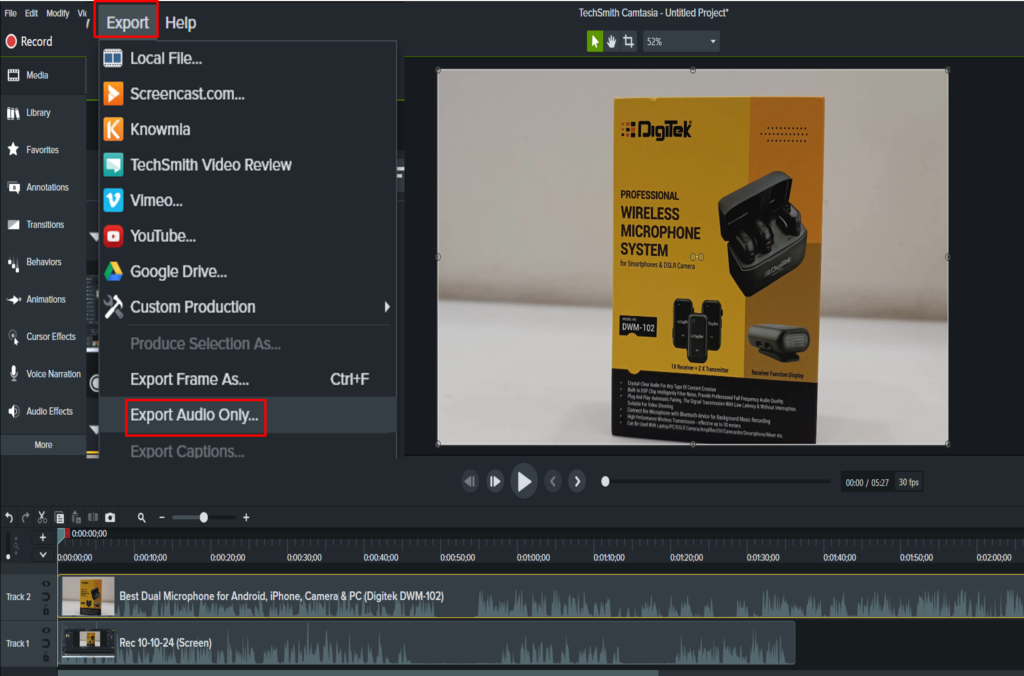Step to the previous frame
This screenshot has width=1024, height=676.
470,482
